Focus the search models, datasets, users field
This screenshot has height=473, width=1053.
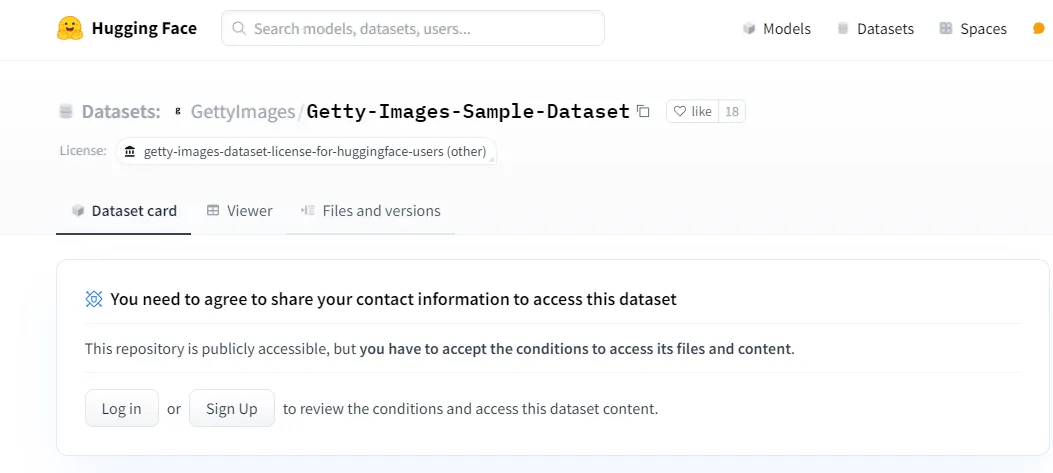(420, 29)
